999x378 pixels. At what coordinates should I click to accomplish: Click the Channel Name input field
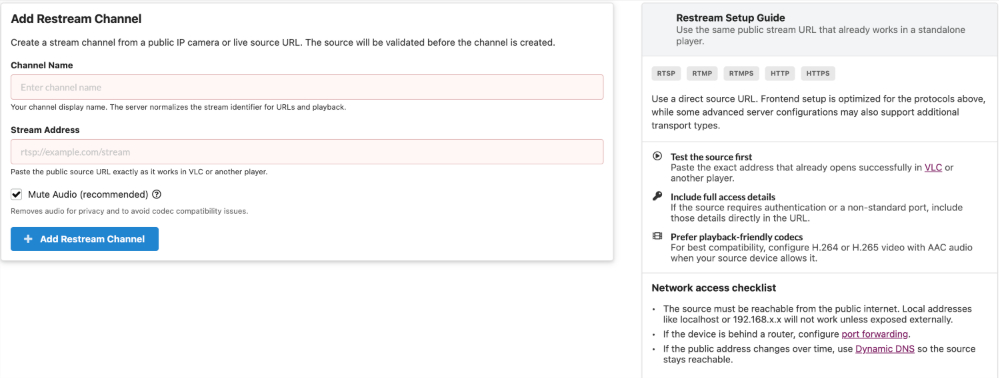click(306, 87)
